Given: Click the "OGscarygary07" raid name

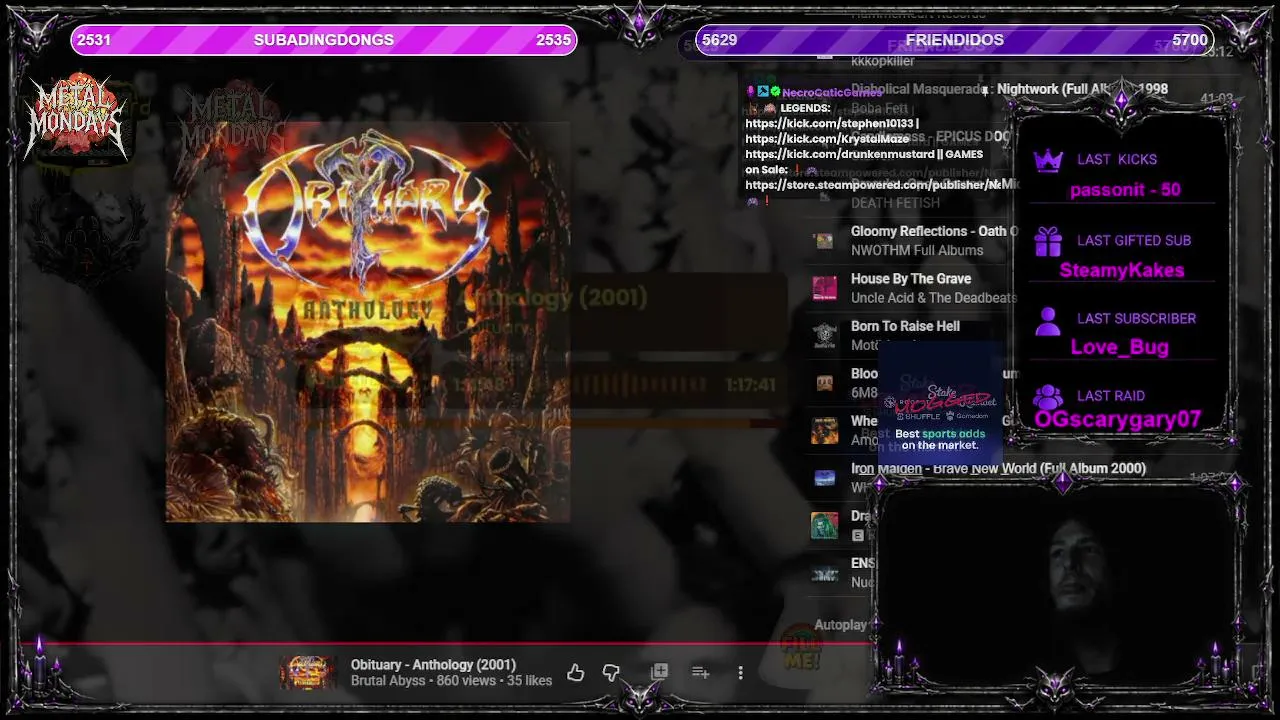Looking at the screenshot, I should point(1118,420).
